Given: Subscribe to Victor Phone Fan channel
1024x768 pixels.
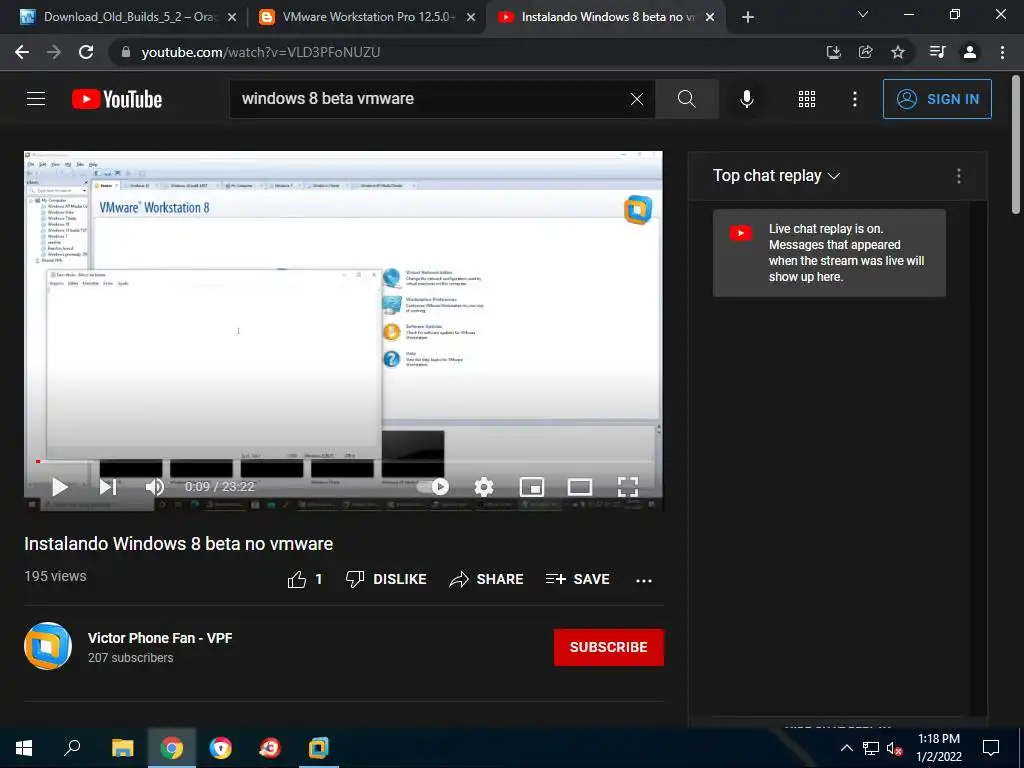Looking at the screenshot, I should [x=609, y=647].
